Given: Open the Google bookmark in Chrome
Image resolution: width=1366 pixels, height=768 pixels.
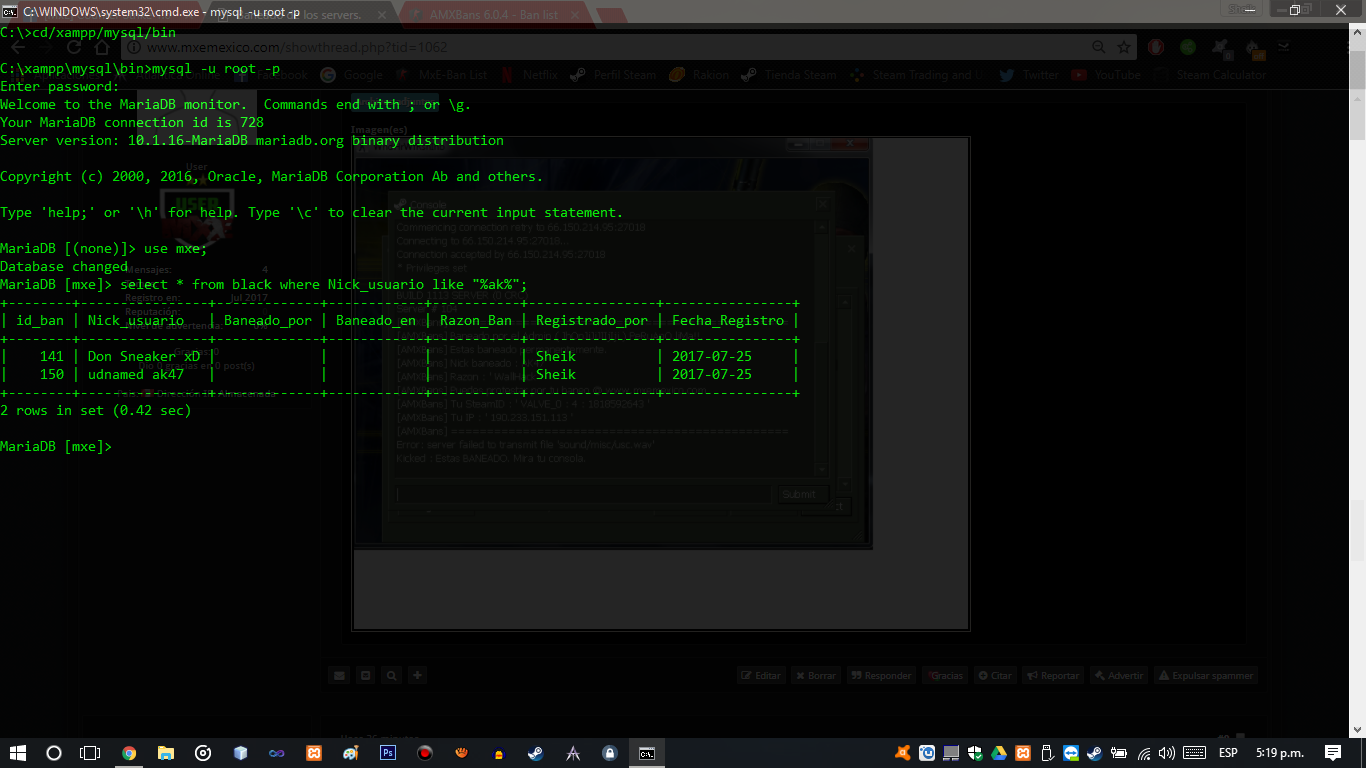Looking at the screenshot, I should 352,75.
